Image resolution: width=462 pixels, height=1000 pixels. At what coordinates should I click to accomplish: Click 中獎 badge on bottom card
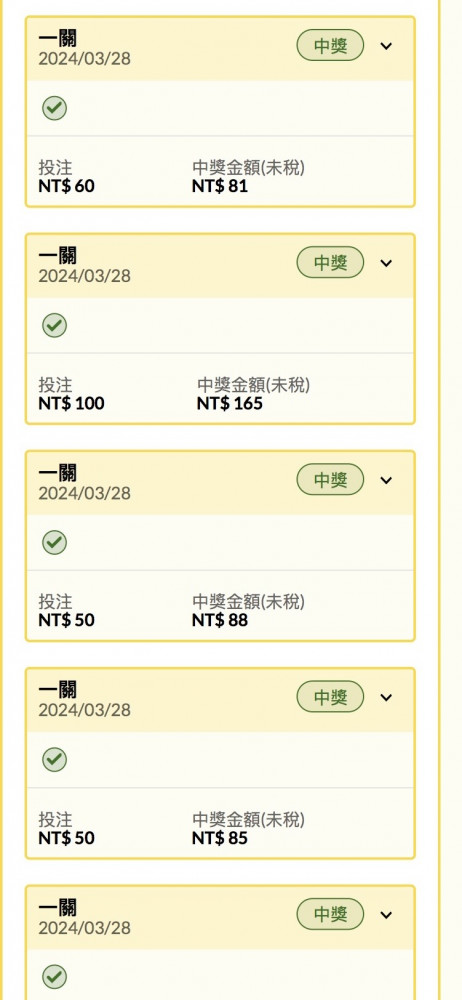point(331,914)
